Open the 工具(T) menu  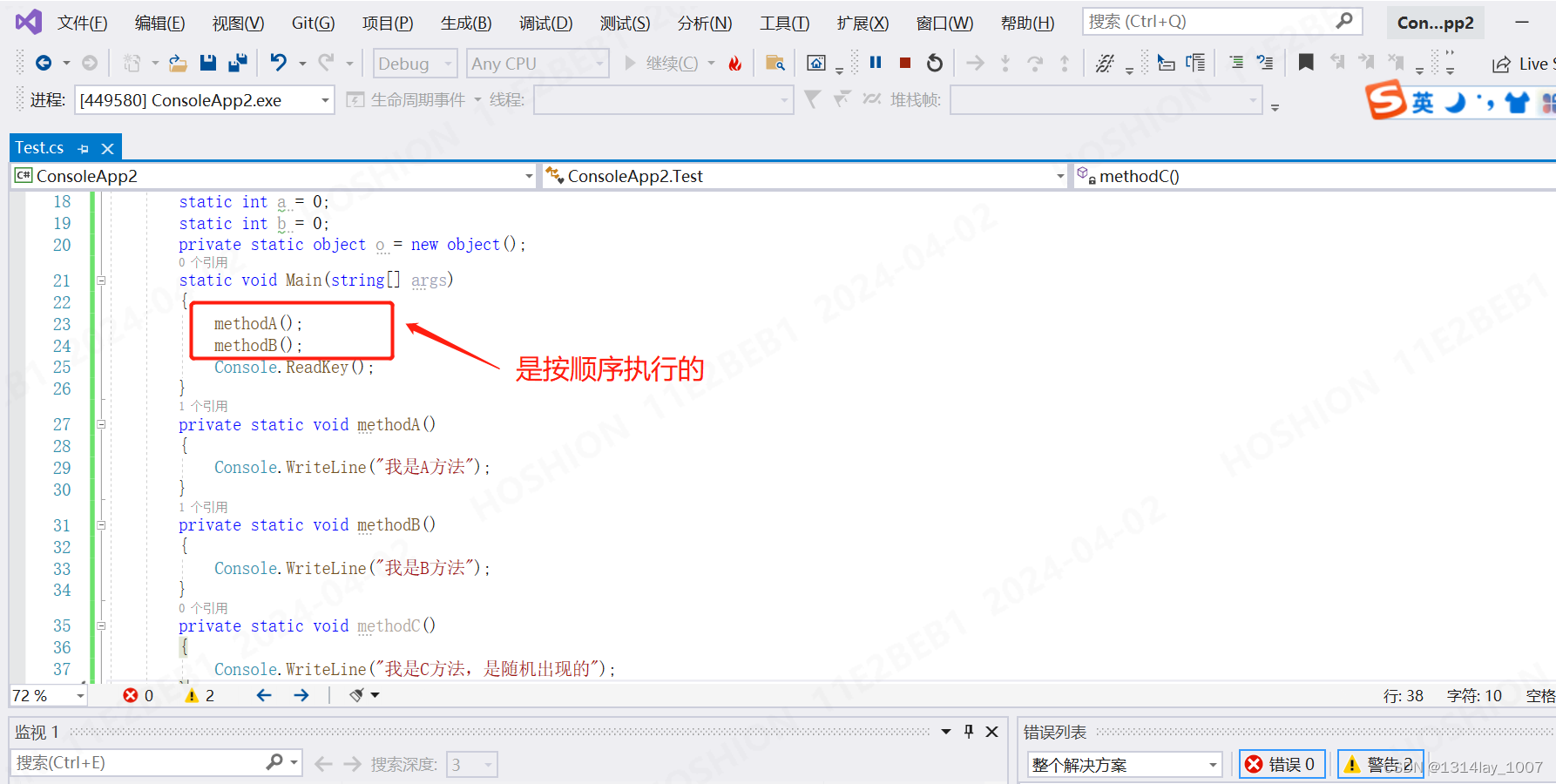(784, 23)
